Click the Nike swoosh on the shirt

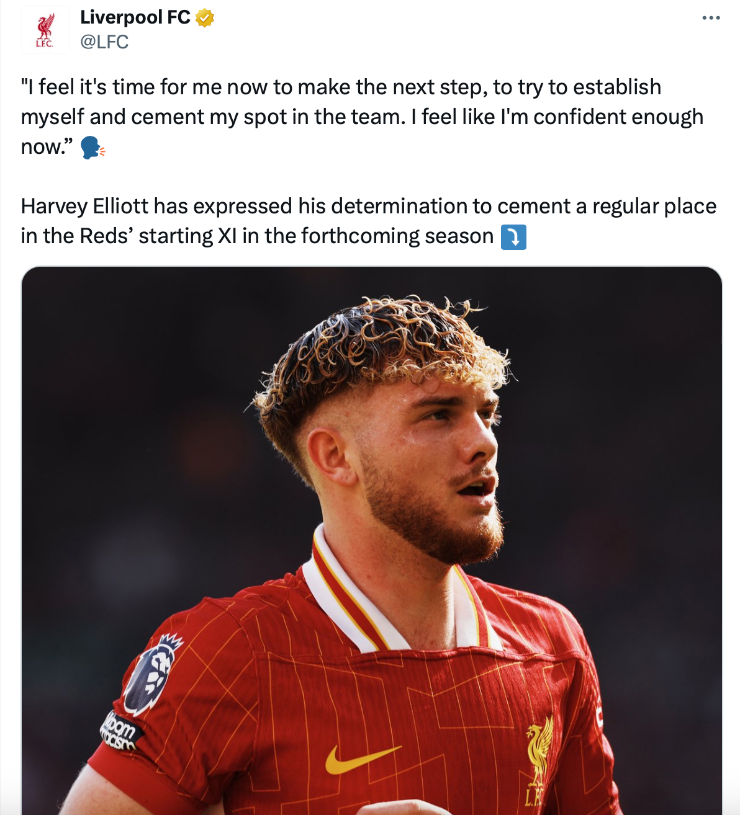pyautogui.click(x=362, y=758)
